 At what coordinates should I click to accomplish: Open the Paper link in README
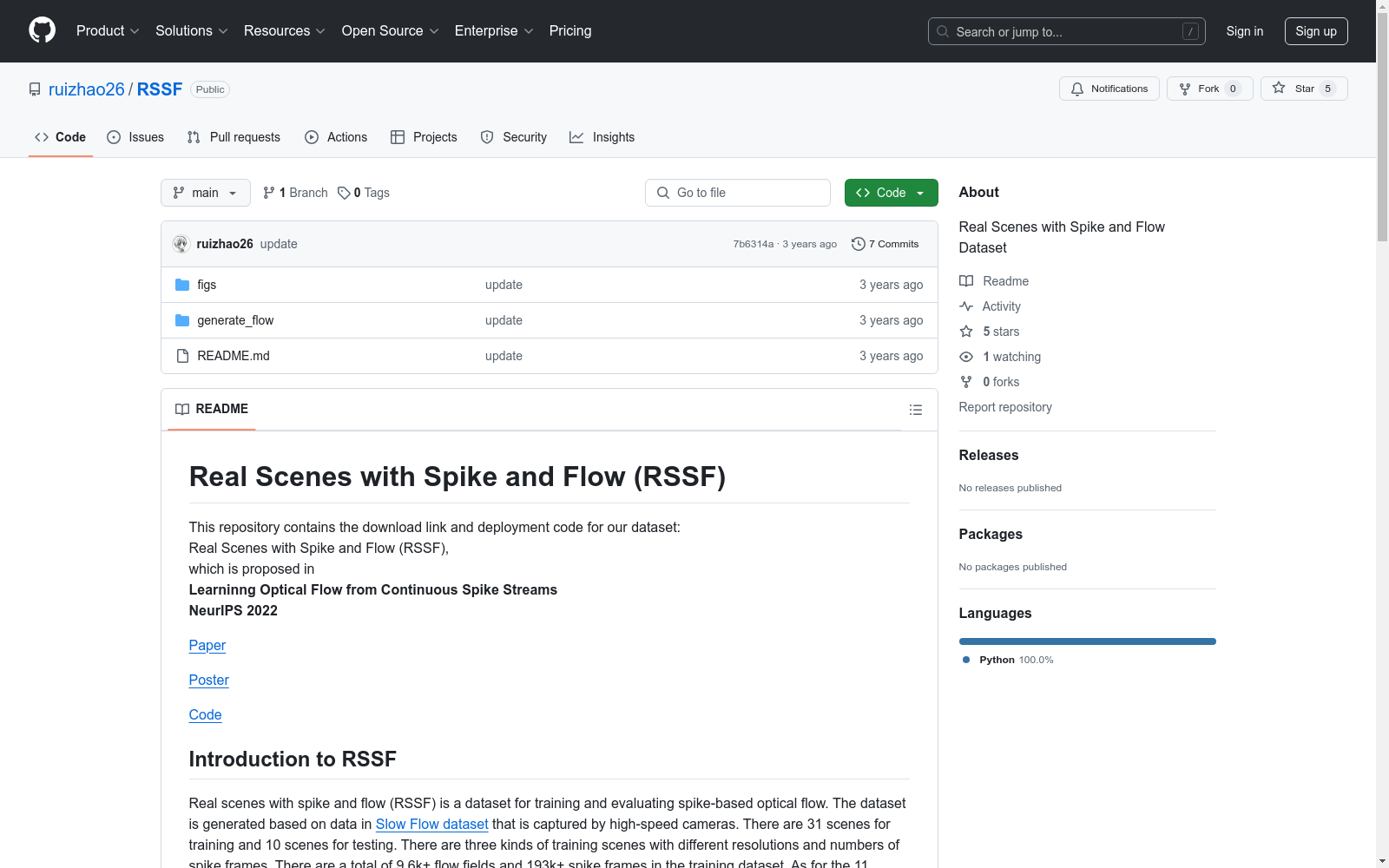click(207, 645)
